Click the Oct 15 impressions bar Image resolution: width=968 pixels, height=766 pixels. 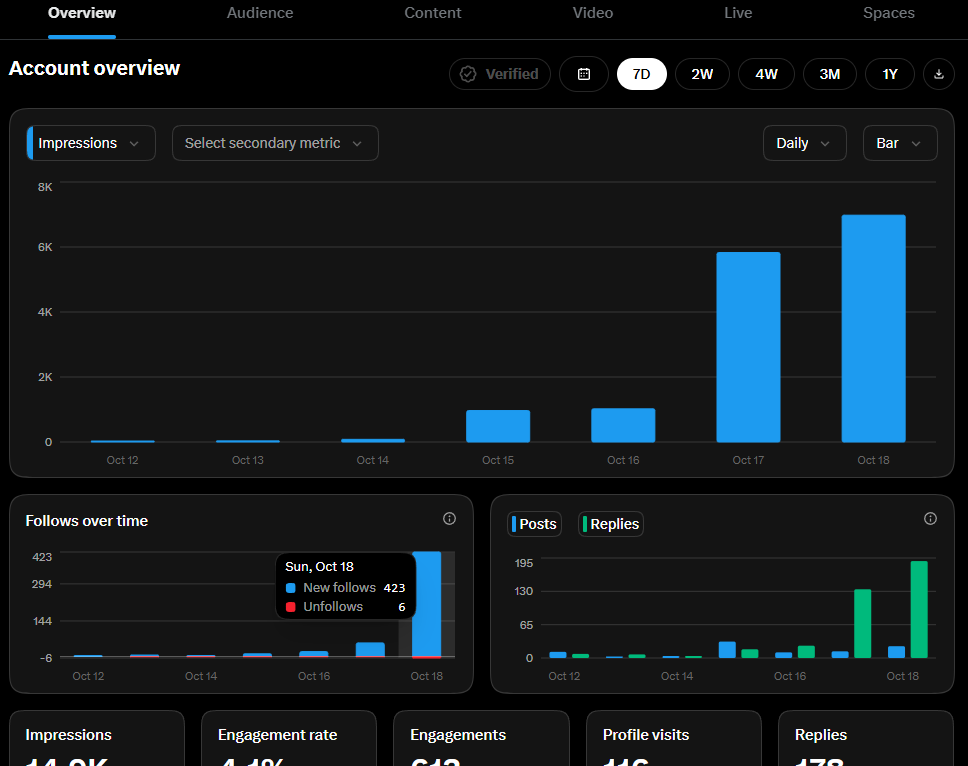tap(498, 426)
